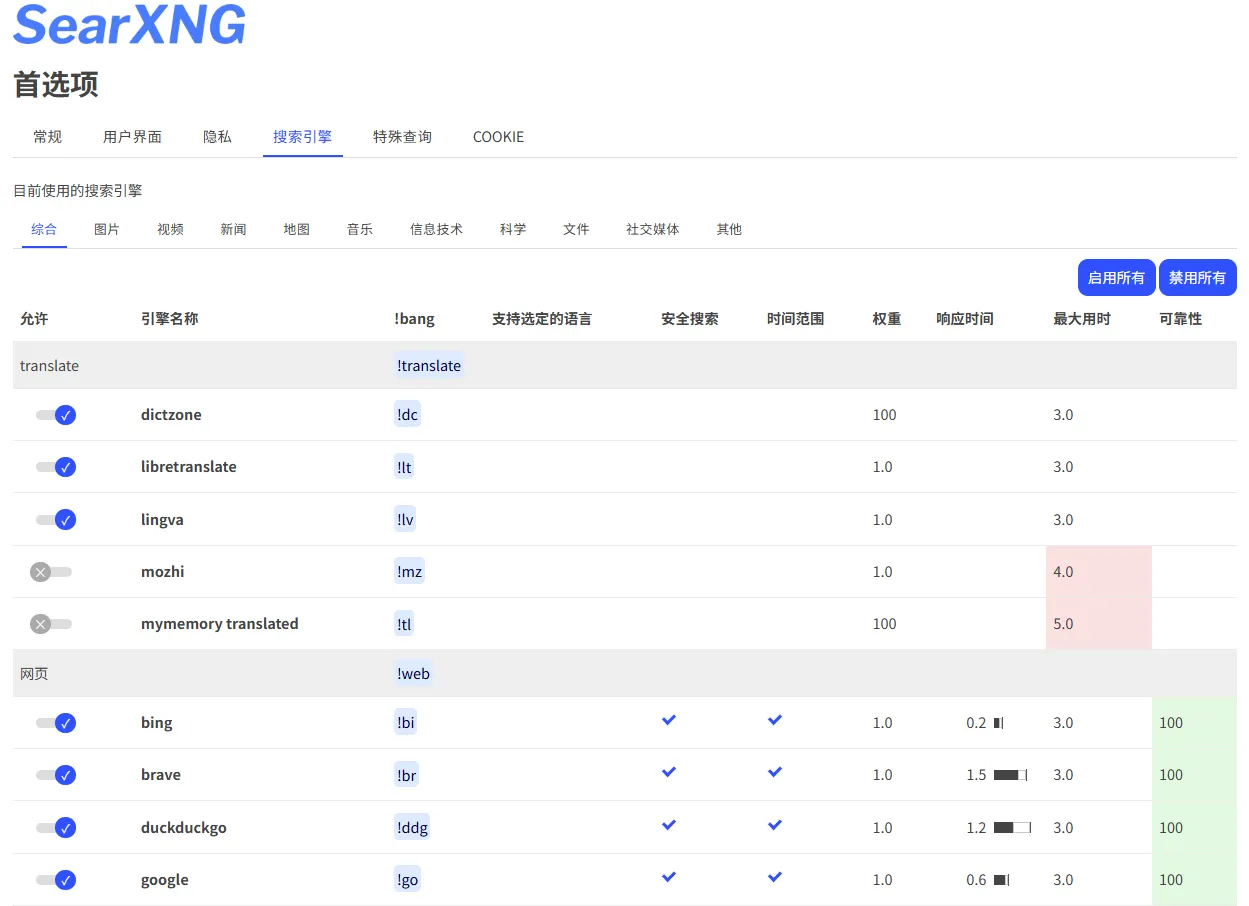Viewport: 1249px width, 906px height.
Task: Turn off the libretranslate engine
Action: [56, 467]
